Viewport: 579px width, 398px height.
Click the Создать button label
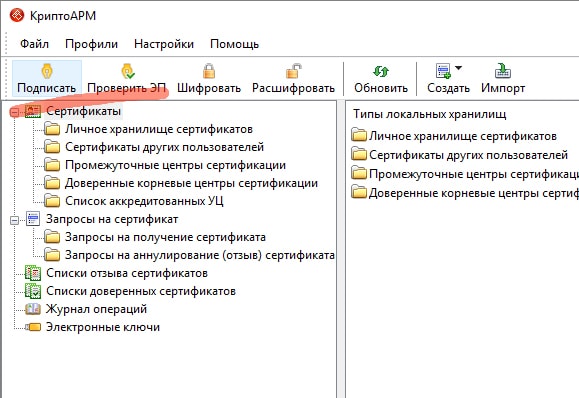tap(448, 88)
